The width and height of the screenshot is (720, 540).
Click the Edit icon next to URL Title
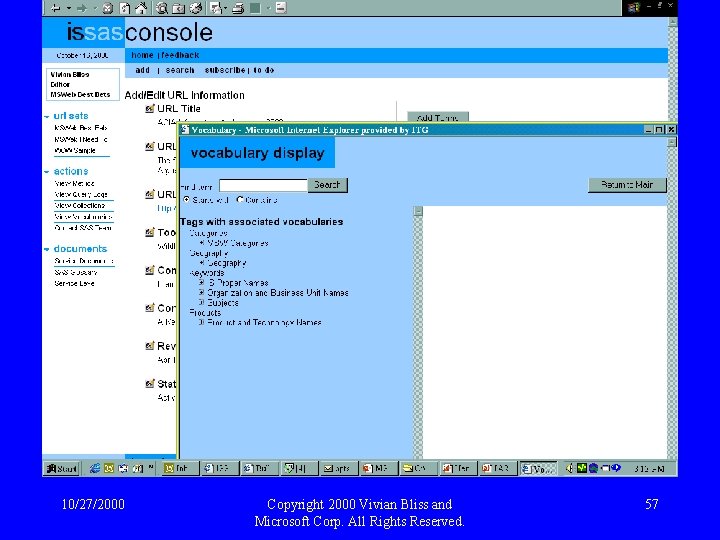point(150,109)
